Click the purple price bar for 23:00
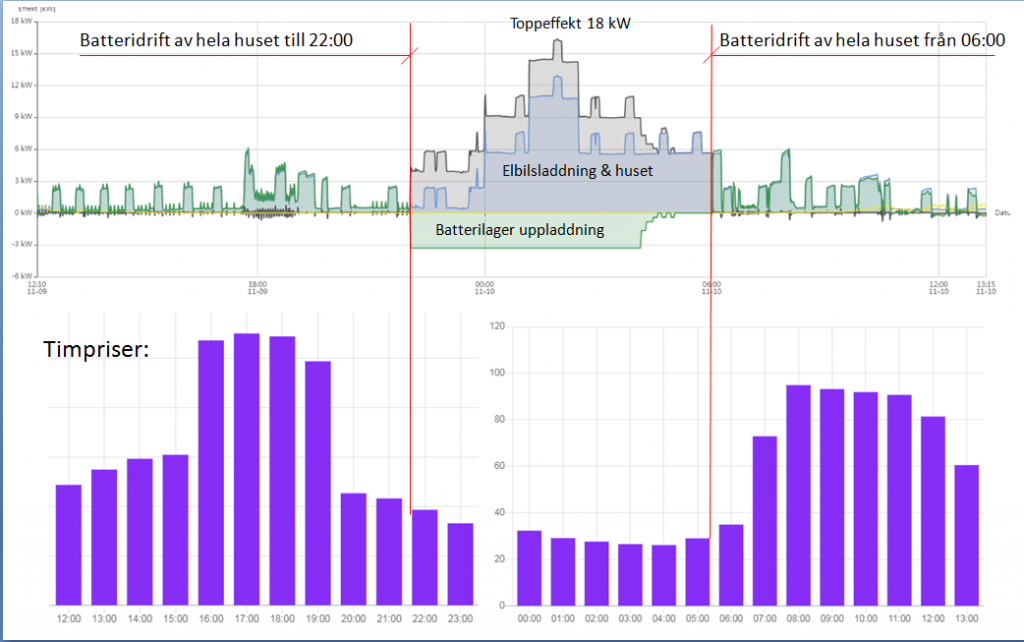The image size is (1024, 642). pos(460,564)
